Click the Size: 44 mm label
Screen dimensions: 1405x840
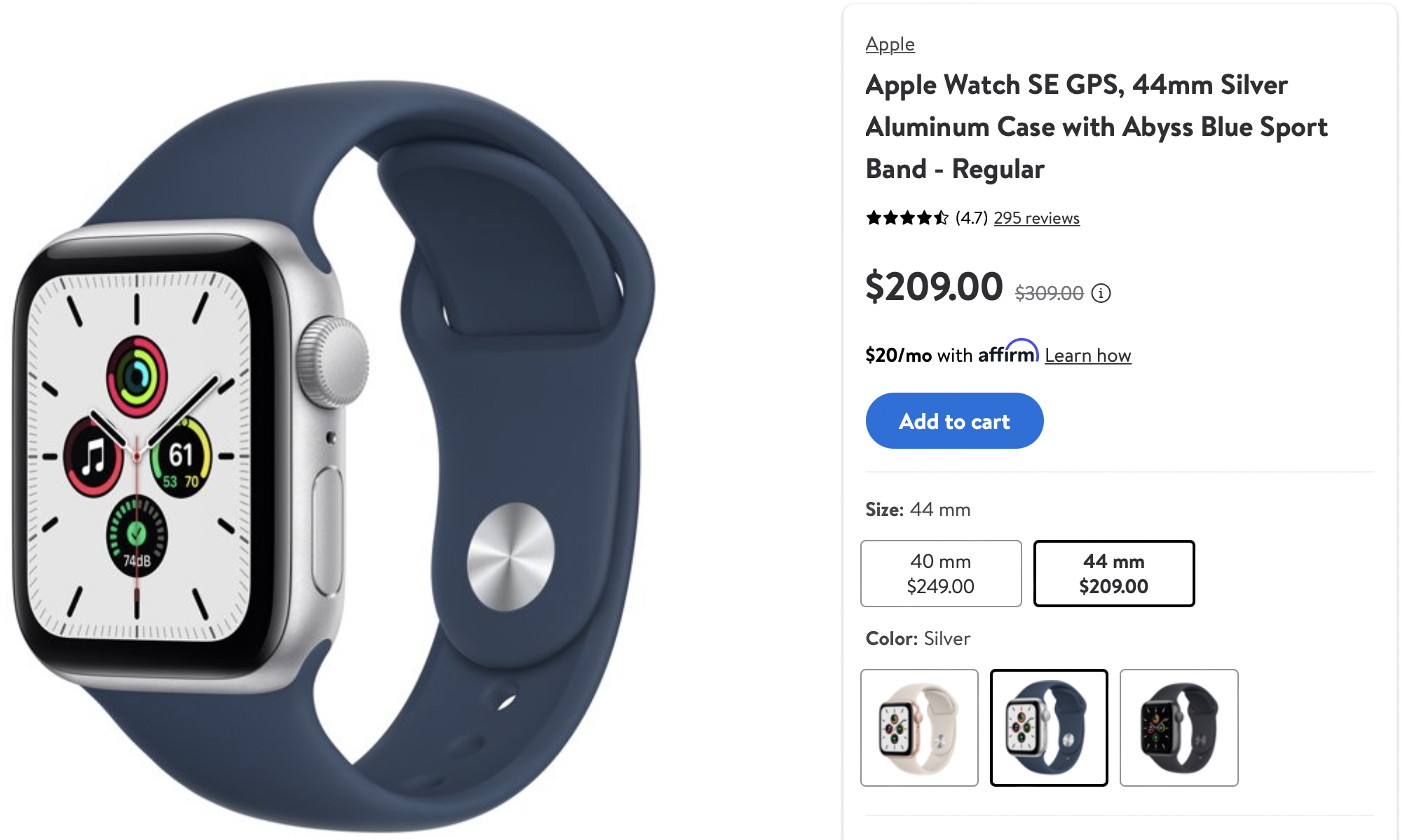click(918, 510)
